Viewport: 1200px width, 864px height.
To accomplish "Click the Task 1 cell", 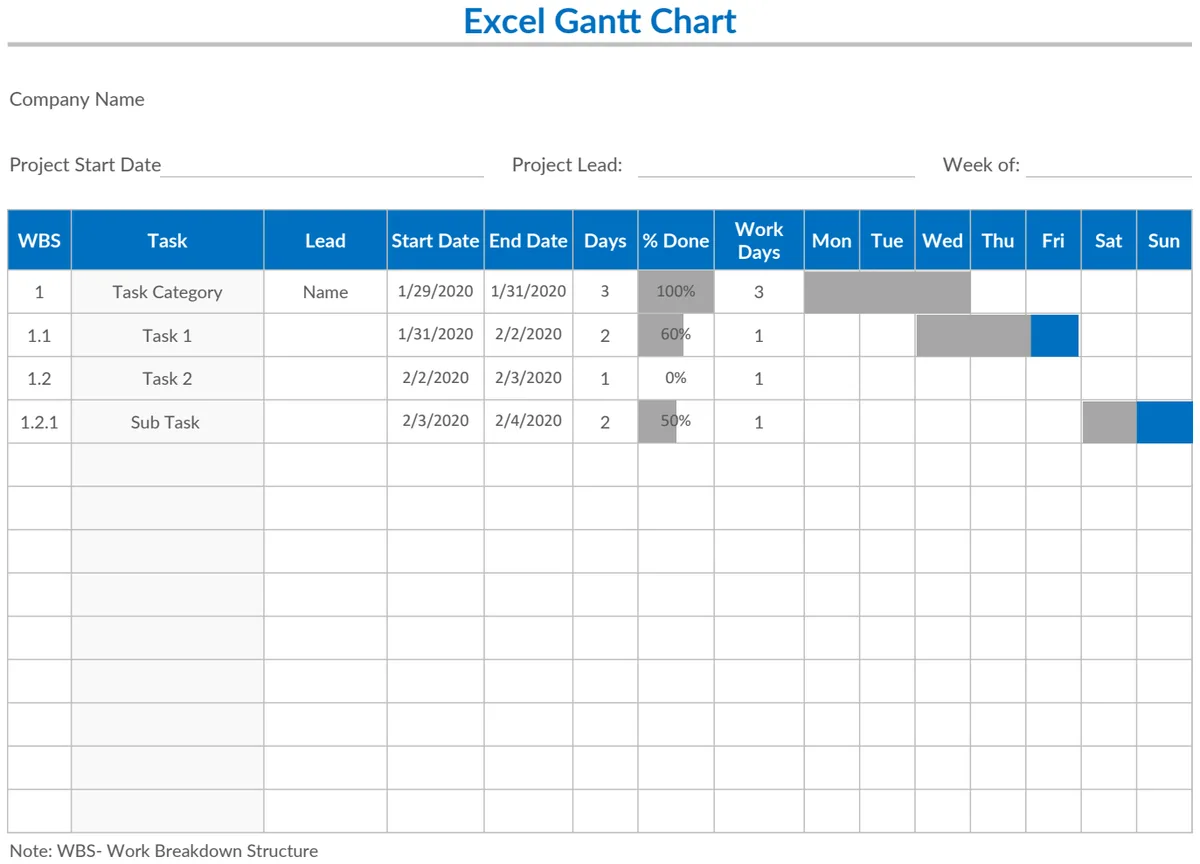I will [x=167, y=335].
